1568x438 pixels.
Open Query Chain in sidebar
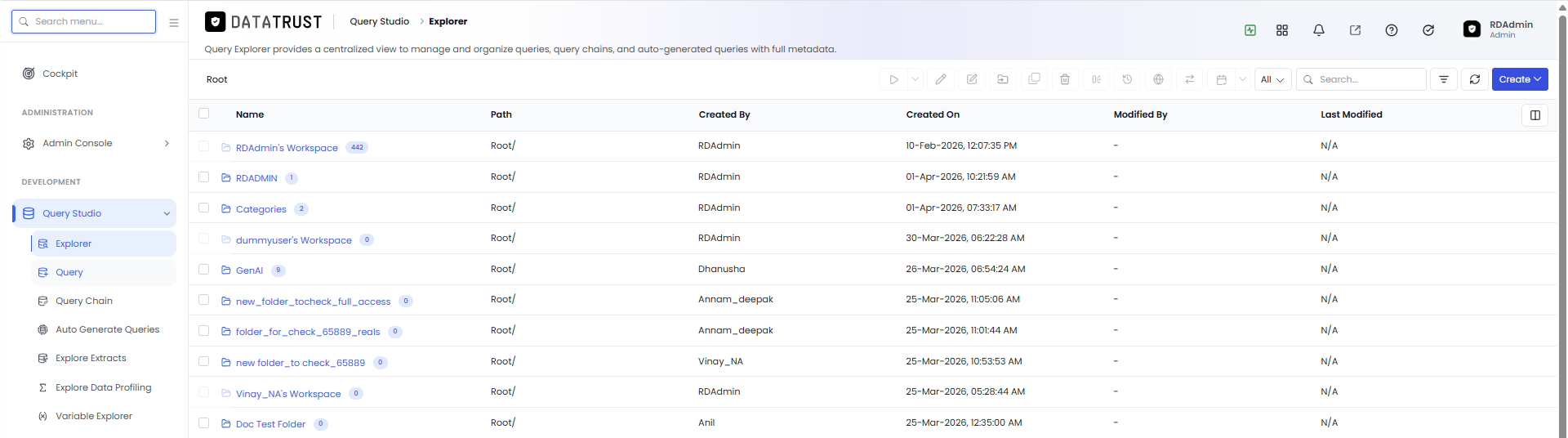(x=84, y=301)
